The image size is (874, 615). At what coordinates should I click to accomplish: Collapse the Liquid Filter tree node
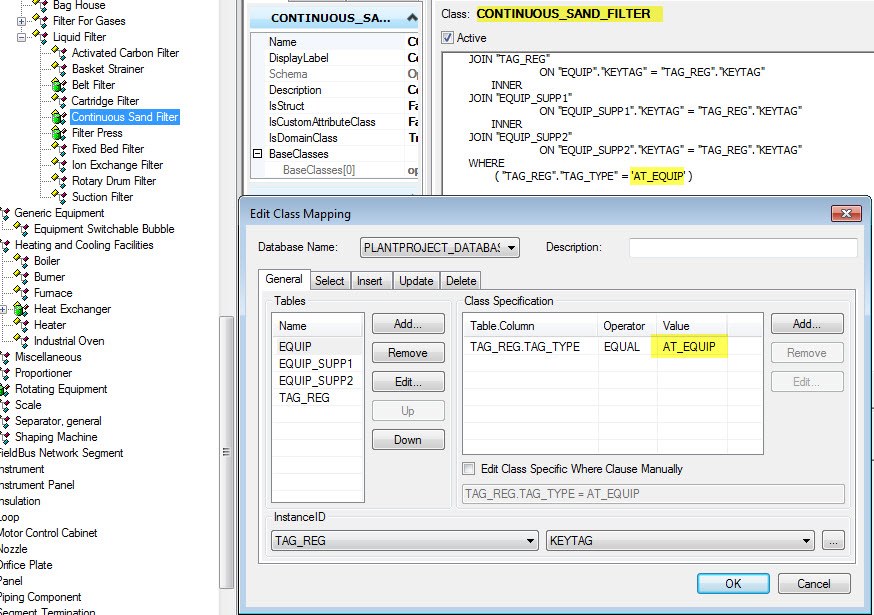pyautogui.click(x=21, y=37)
